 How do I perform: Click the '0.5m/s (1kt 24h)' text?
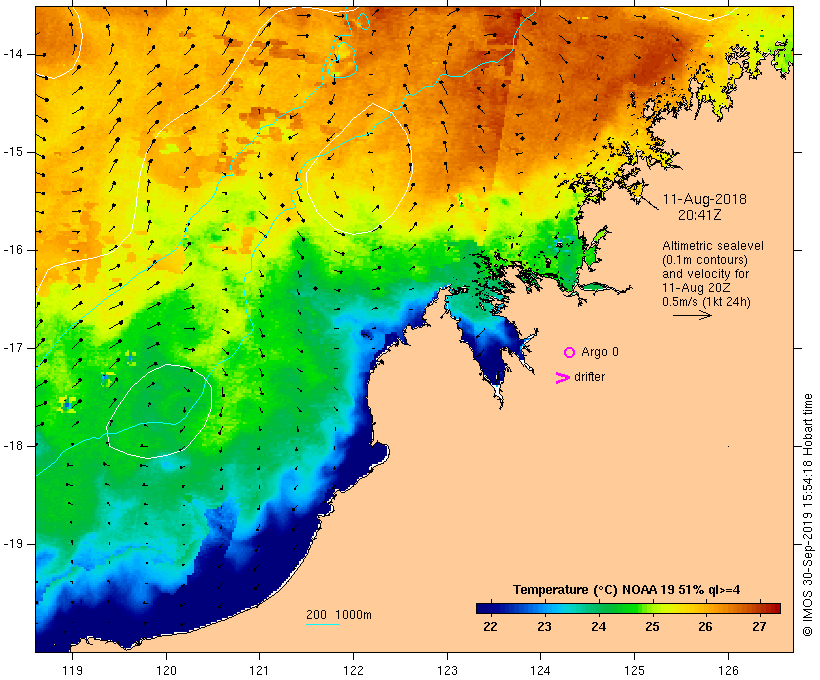(x=706, y=302)
